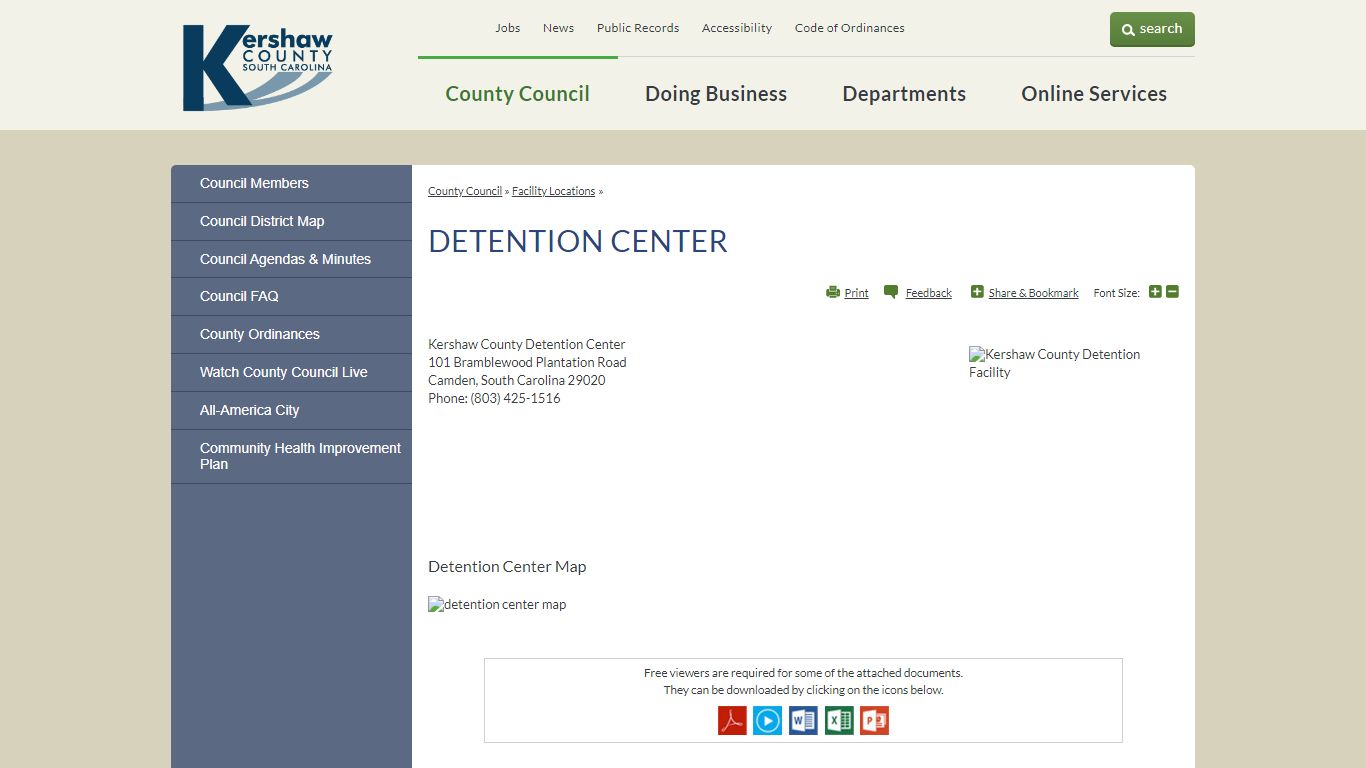Click the green search button
This screenshot has width=1366, height=768.
1152,29
